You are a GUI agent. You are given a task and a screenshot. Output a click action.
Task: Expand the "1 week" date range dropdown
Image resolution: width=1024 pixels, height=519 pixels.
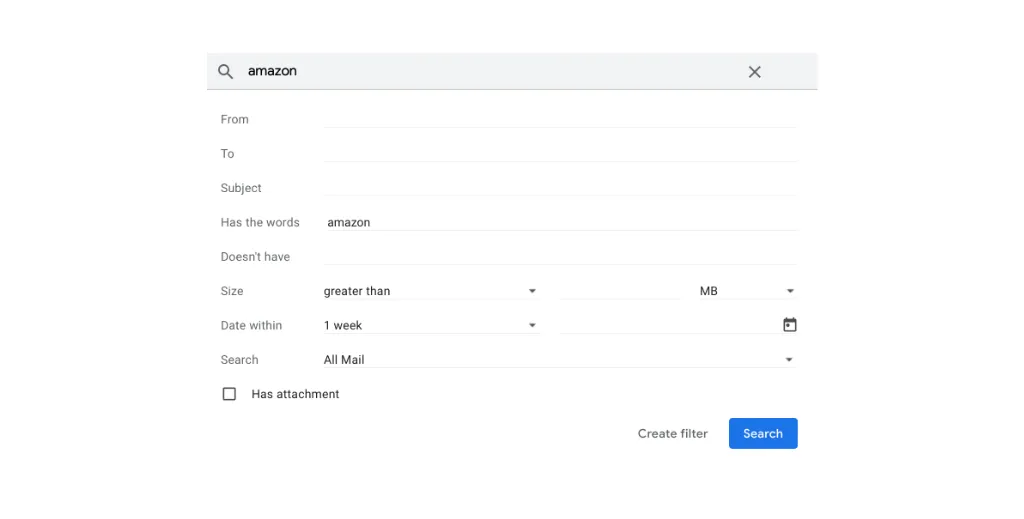pyautogui.click(x=430, y=325)
